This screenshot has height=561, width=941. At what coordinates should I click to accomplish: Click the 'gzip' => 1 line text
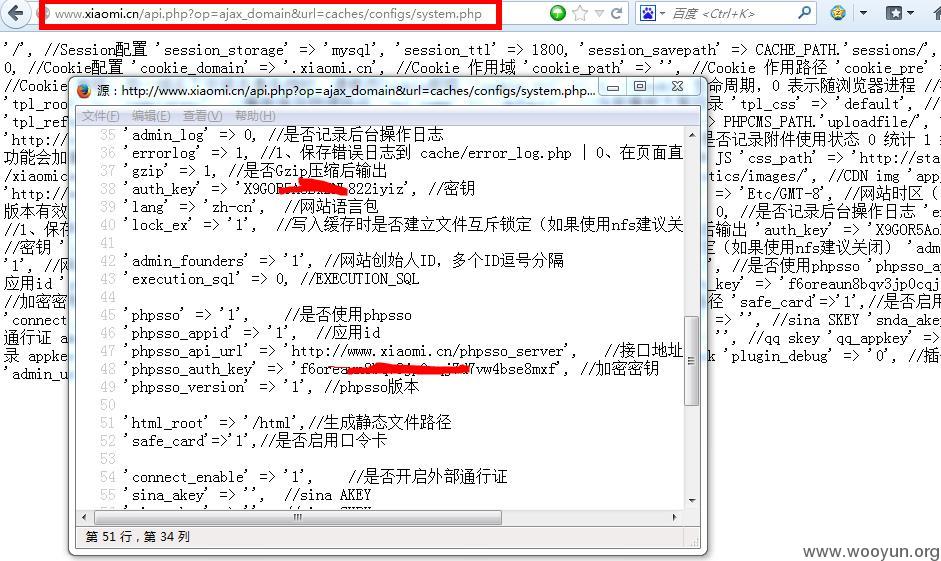[x=254, y=171]
